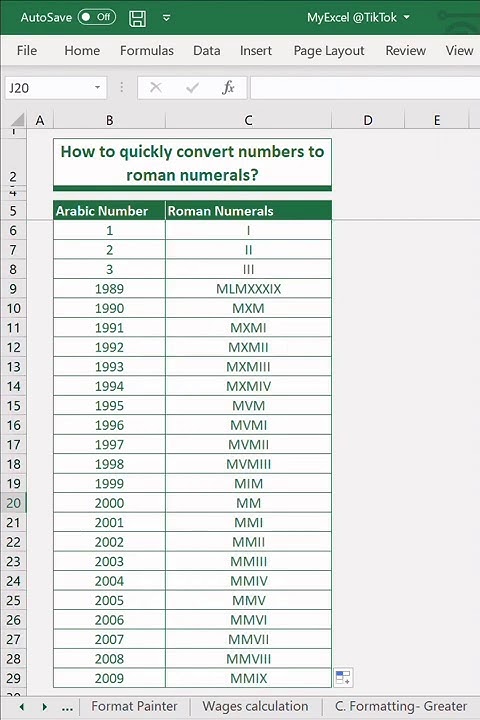Open the MyExcel @TikTok file name dropdown
The height and width of the screenshot is (720, 480).
(x=407, y=17)
